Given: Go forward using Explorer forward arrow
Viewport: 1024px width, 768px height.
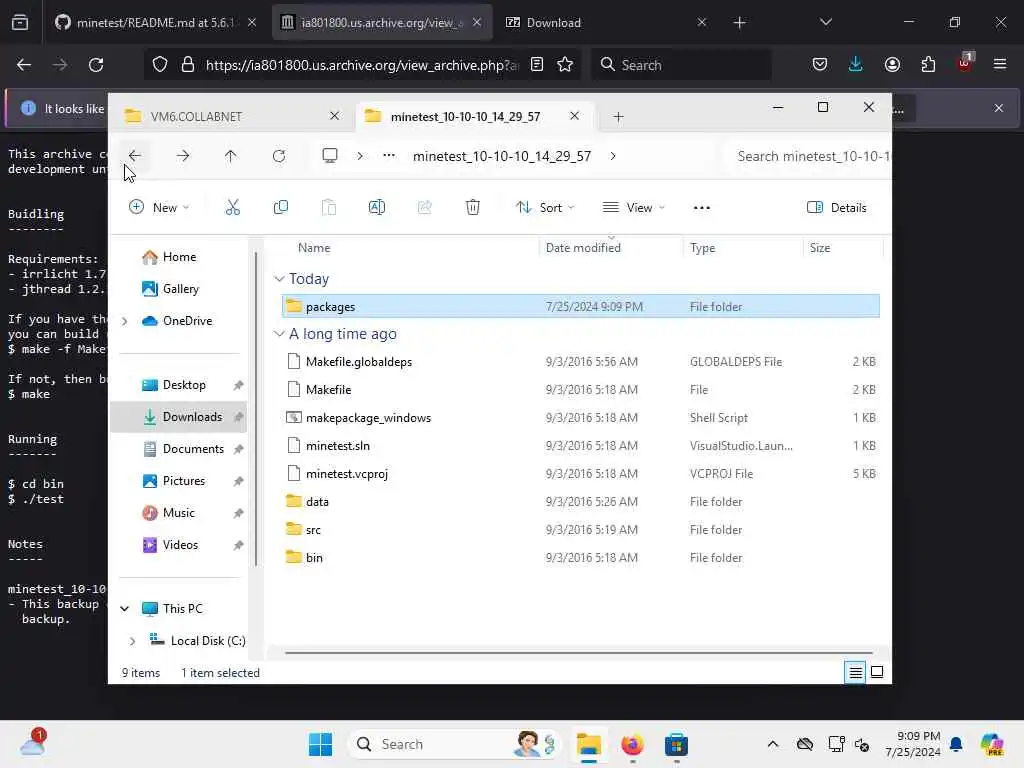Looking at the screenshot, I should pos(183,156).
